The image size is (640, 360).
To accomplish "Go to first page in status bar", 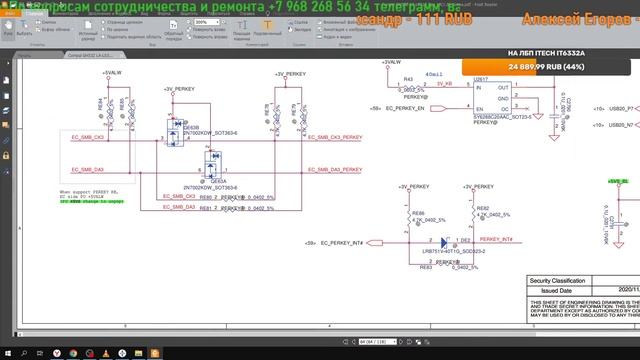I will point(346,342).
